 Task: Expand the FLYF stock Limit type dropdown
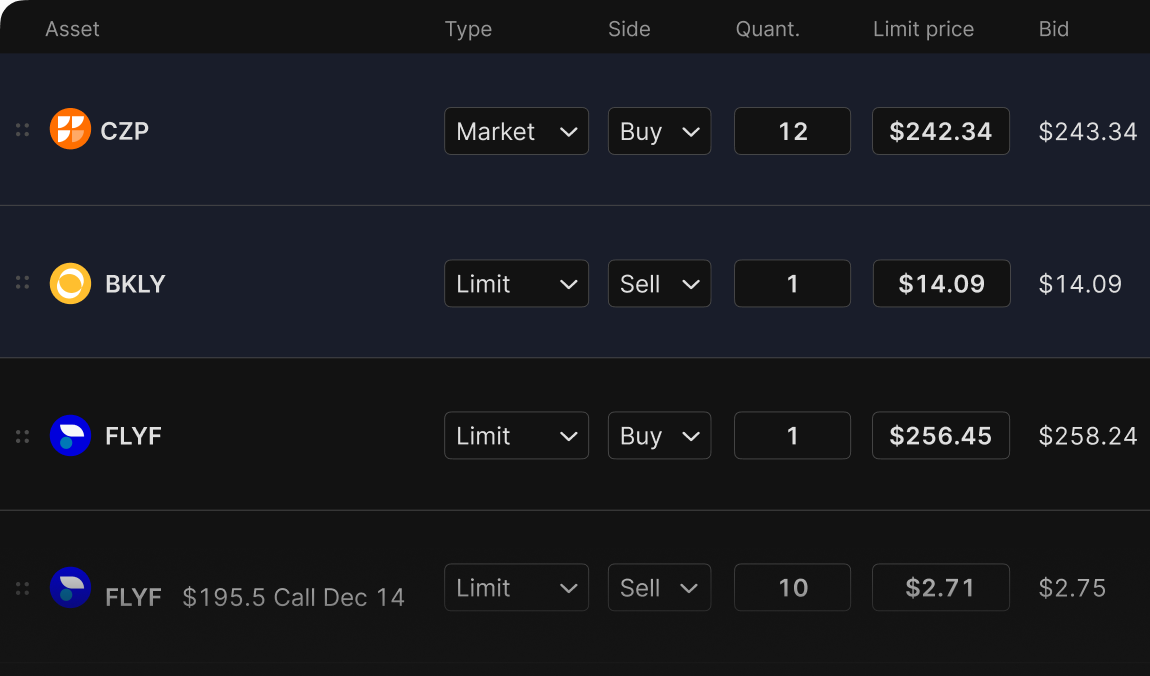click(x=516, y=436)
